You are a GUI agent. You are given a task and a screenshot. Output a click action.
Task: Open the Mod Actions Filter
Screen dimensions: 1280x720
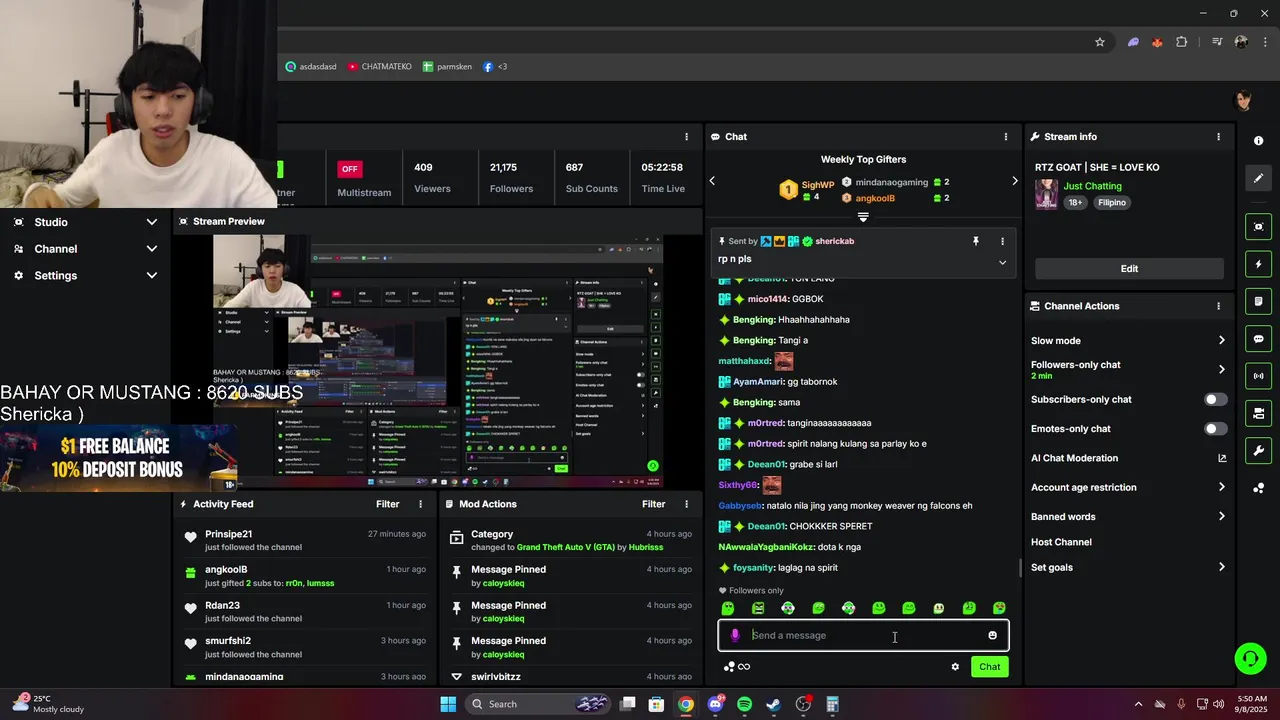(x=653, y=504)
